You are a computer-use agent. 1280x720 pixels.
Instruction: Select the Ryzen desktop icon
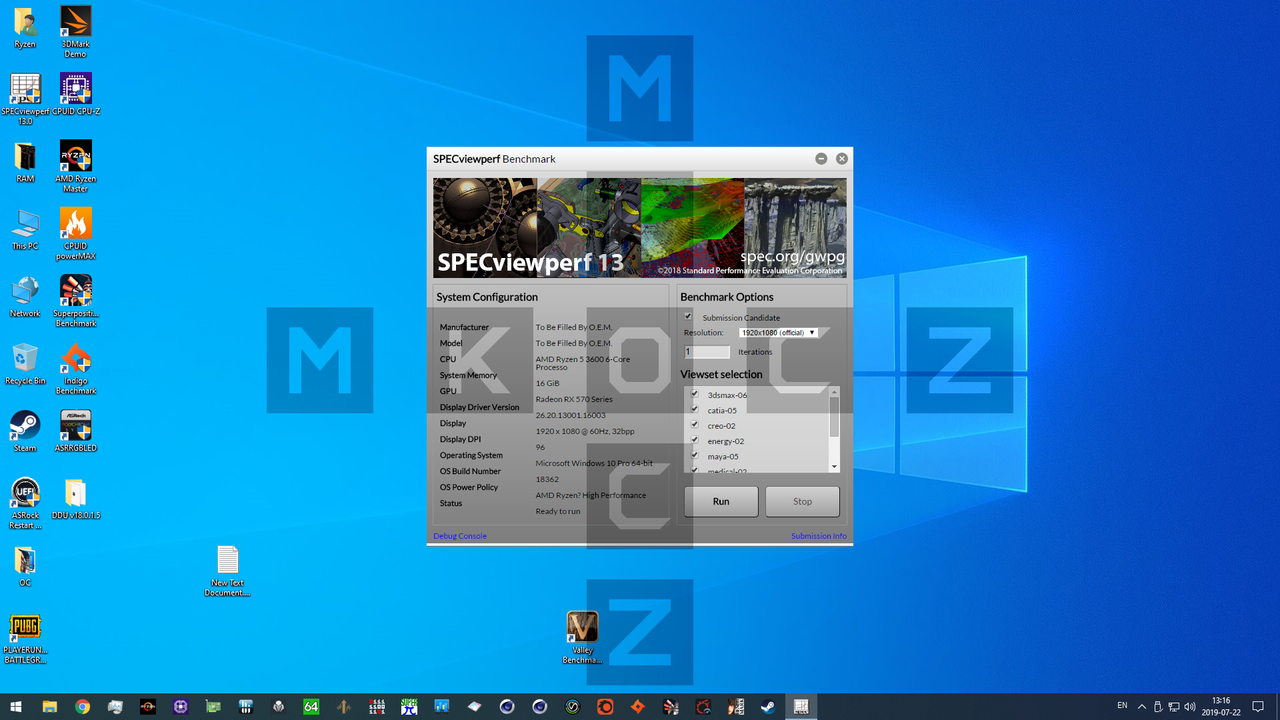click(x=25, y=28)
